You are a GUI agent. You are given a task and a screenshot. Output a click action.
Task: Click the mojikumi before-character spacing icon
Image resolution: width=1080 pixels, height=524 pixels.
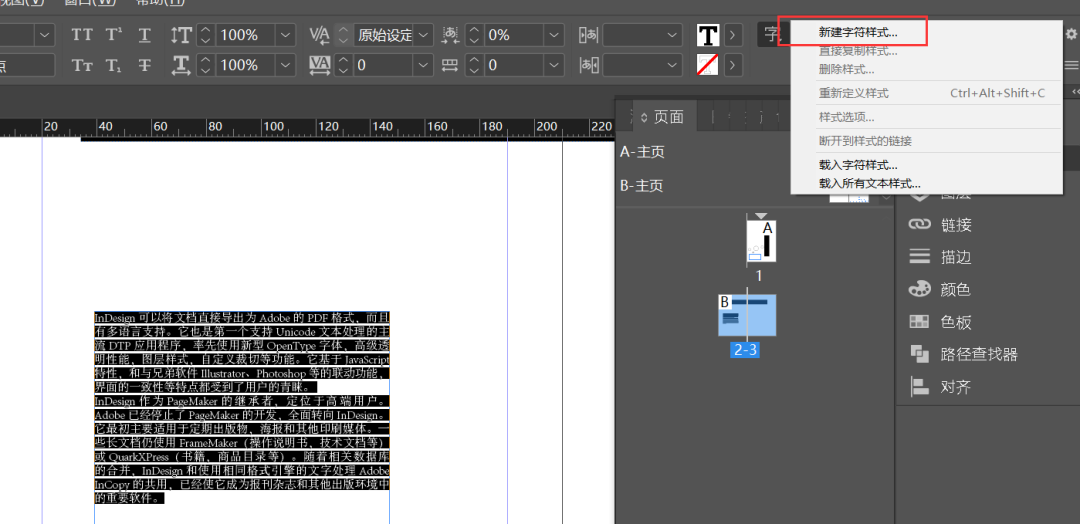pyautogui.click(x=588, y=35)
